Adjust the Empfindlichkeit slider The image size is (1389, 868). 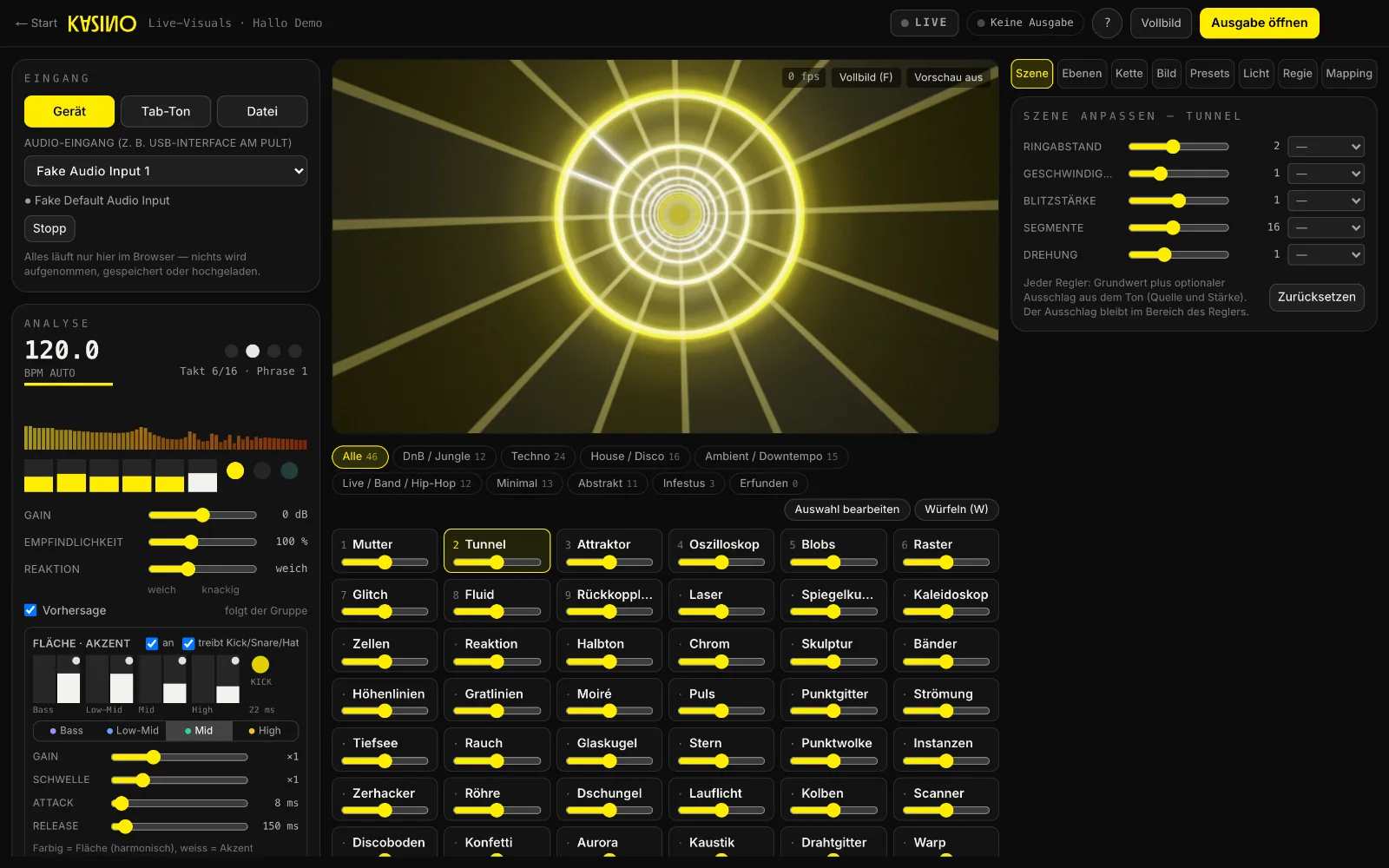point(202,542)
